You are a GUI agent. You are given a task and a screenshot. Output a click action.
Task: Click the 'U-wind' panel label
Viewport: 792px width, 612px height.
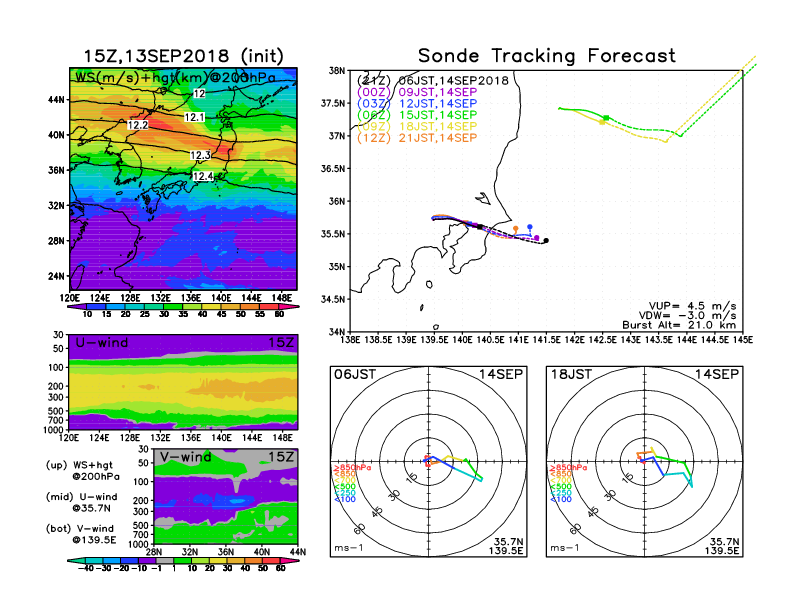pyautogui.click(x=102, y=343)
